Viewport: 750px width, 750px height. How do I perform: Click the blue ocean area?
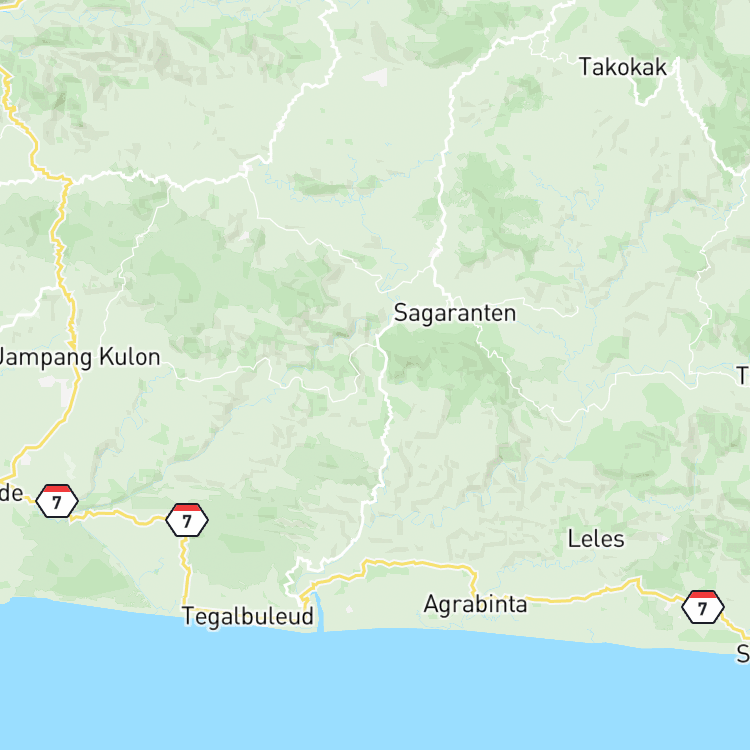(x=373, y=694)
